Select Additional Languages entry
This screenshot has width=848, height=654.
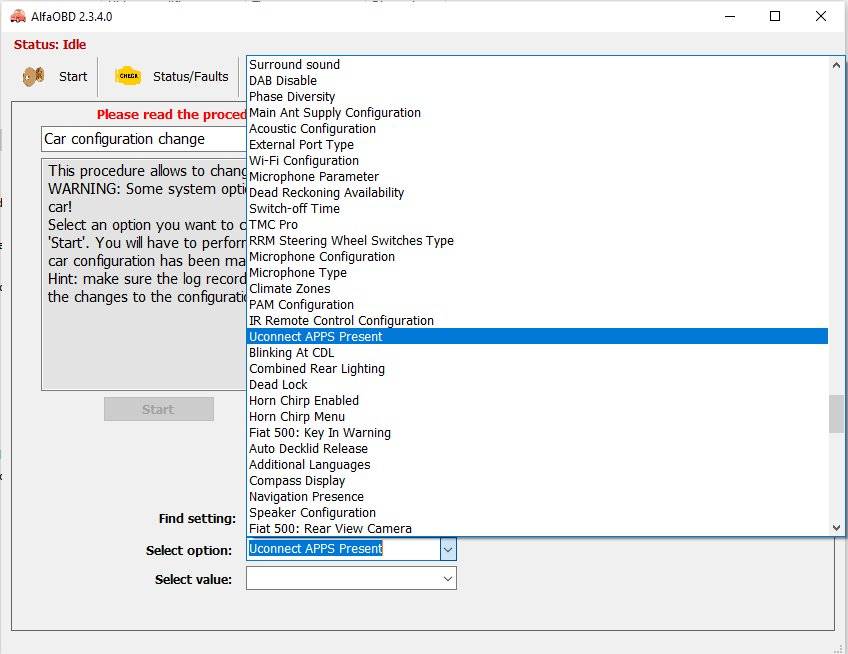click(537, 465)
